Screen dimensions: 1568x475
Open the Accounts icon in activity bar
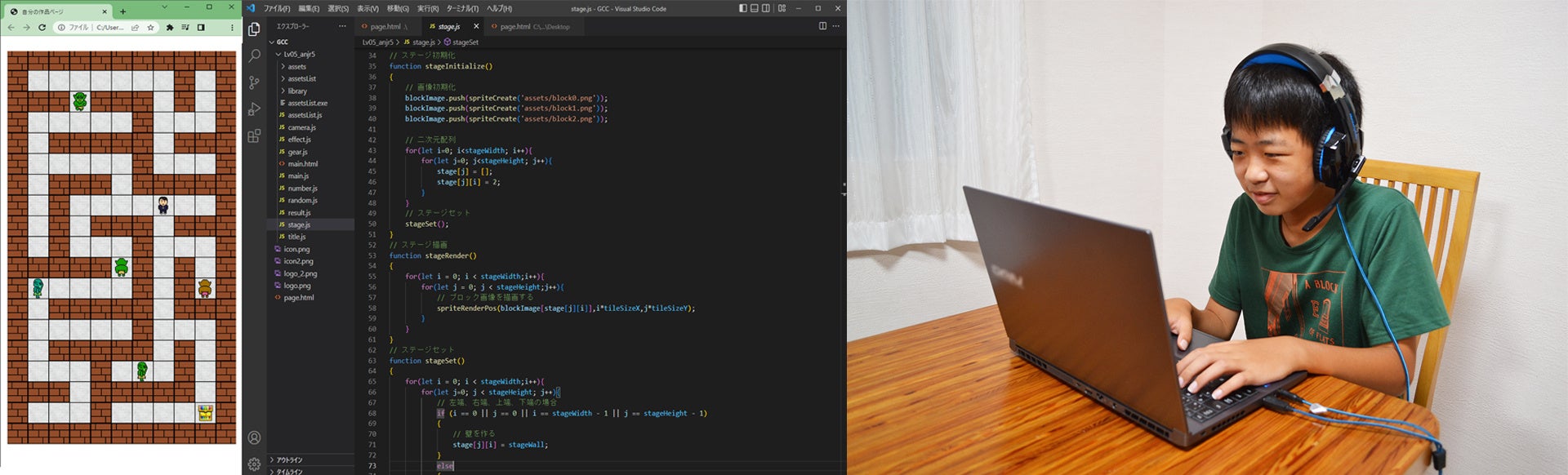point(254,437)
